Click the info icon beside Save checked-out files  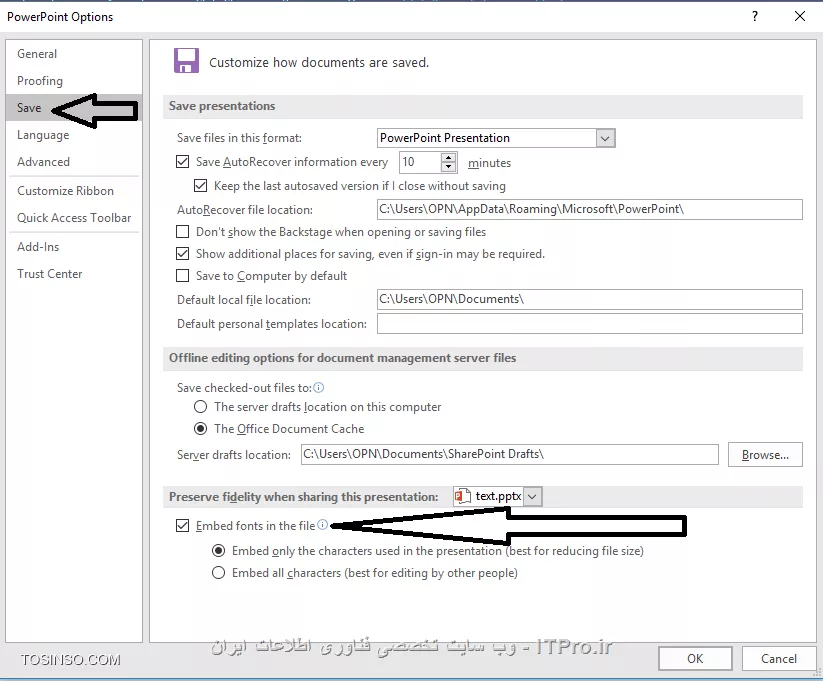[319, 387]
